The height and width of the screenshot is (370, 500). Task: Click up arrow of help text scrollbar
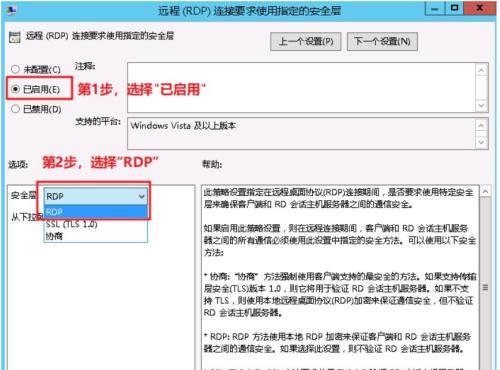(x=485, y=192)
